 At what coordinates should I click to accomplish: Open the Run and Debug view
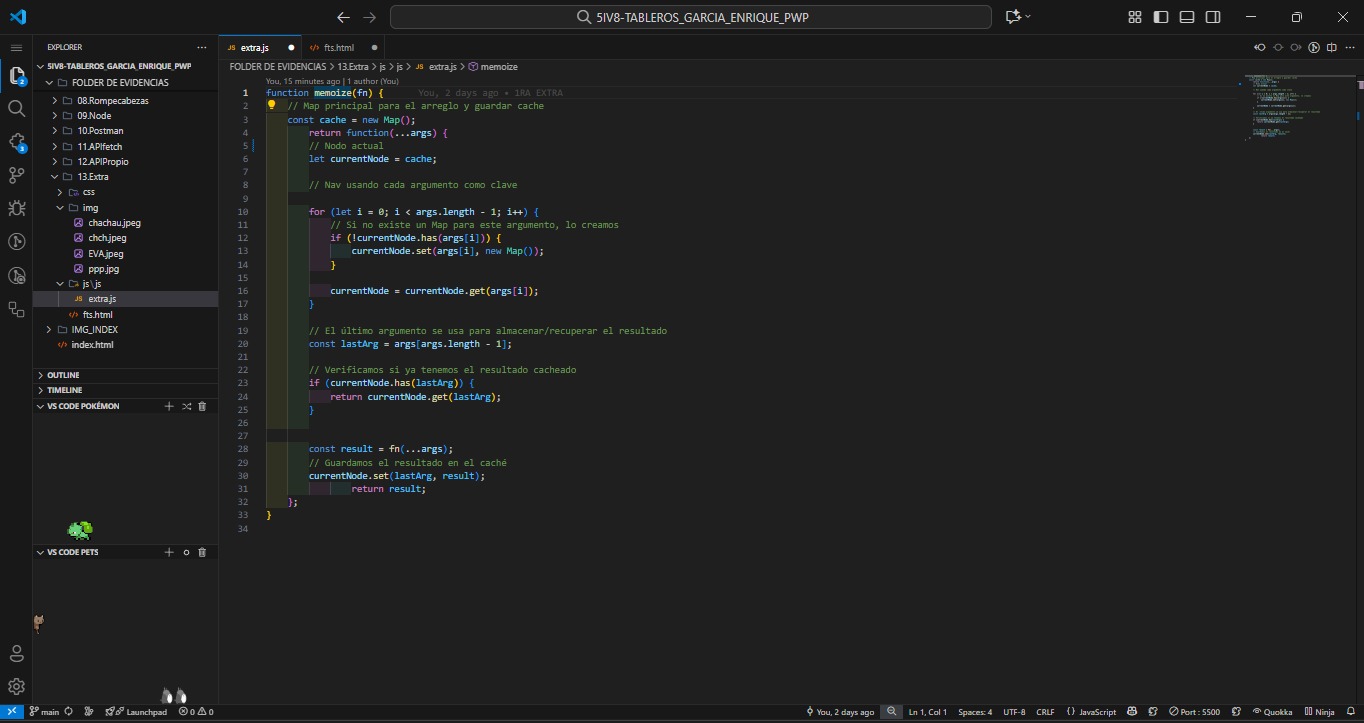click(16, 208)
